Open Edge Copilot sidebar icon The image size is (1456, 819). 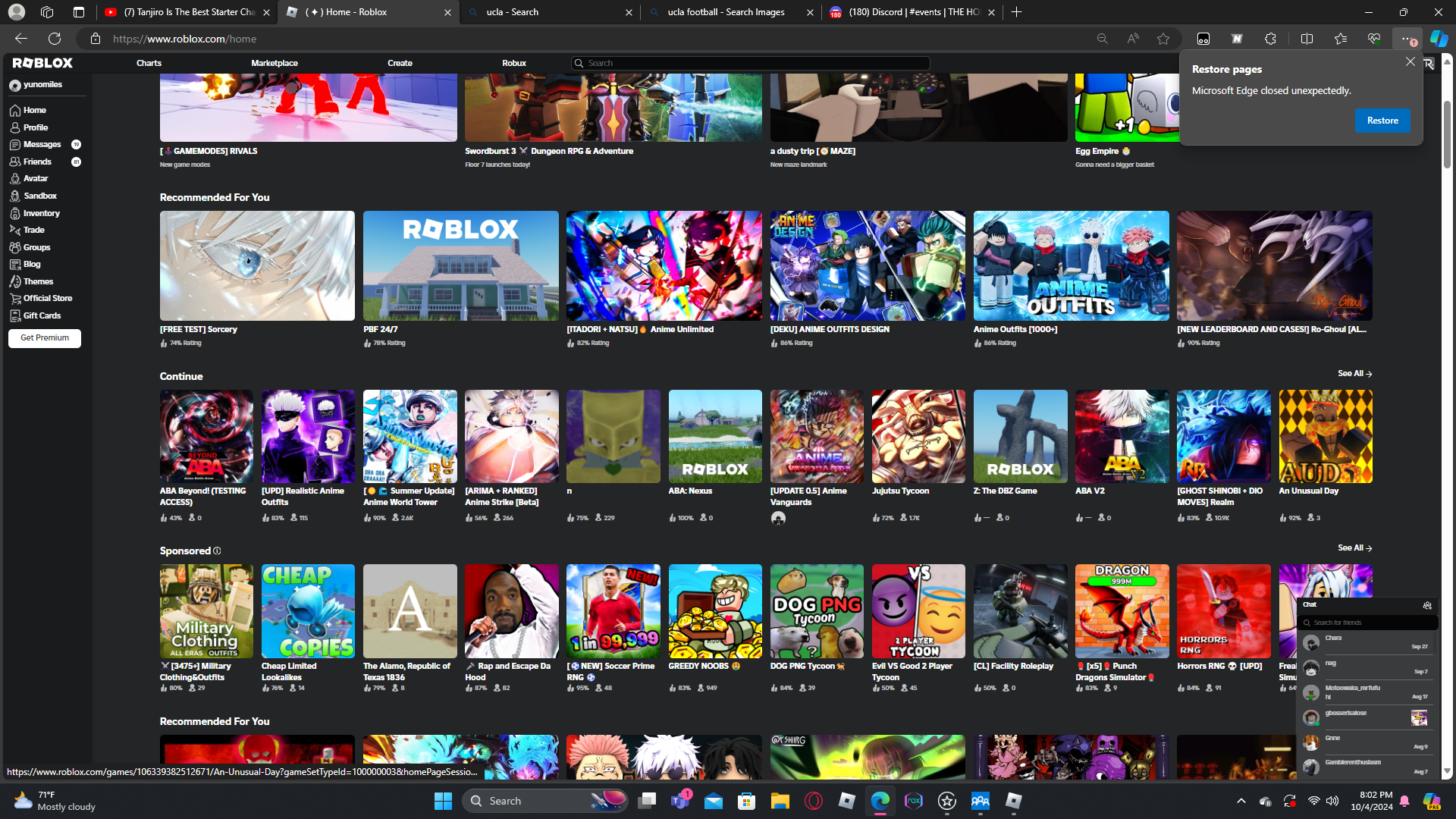(1439, 39)
